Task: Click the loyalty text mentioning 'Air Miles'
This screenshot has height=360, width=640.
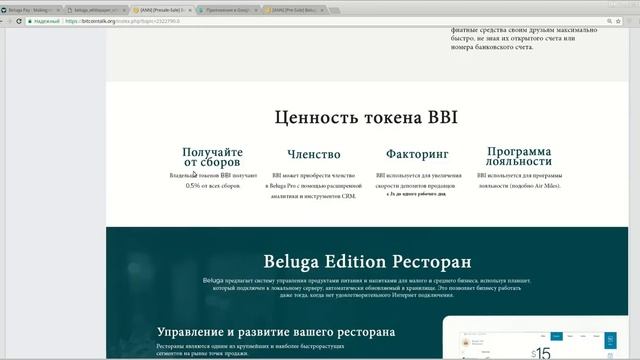Action: (x=520, y=180)
